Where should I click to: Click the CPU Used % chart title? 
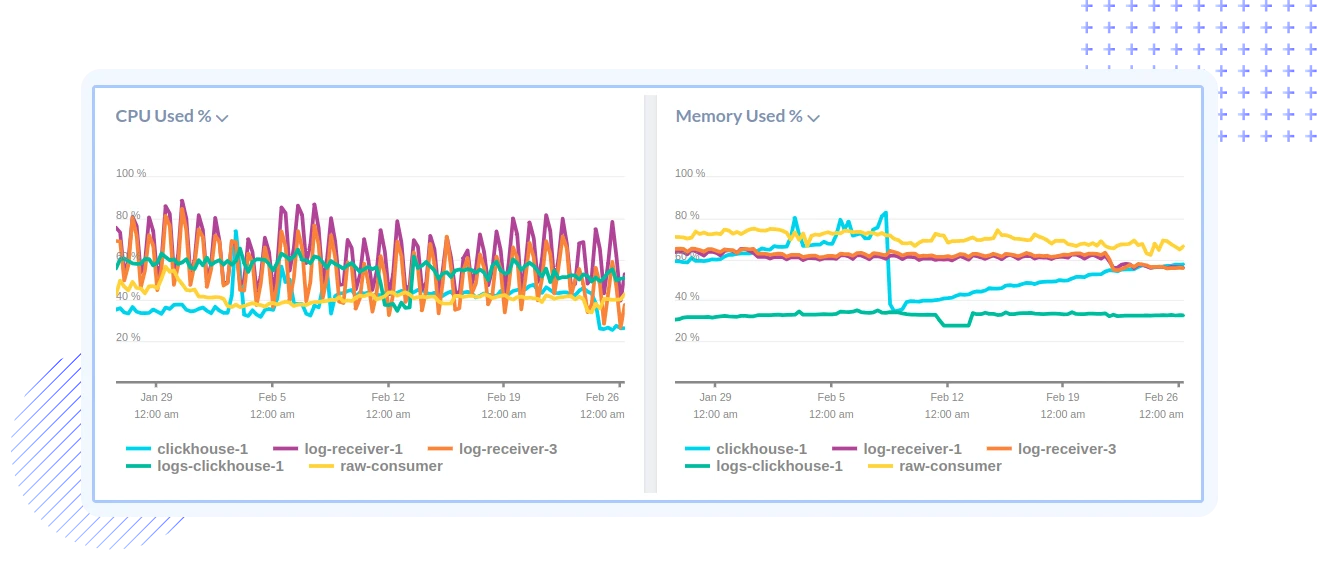163,116
